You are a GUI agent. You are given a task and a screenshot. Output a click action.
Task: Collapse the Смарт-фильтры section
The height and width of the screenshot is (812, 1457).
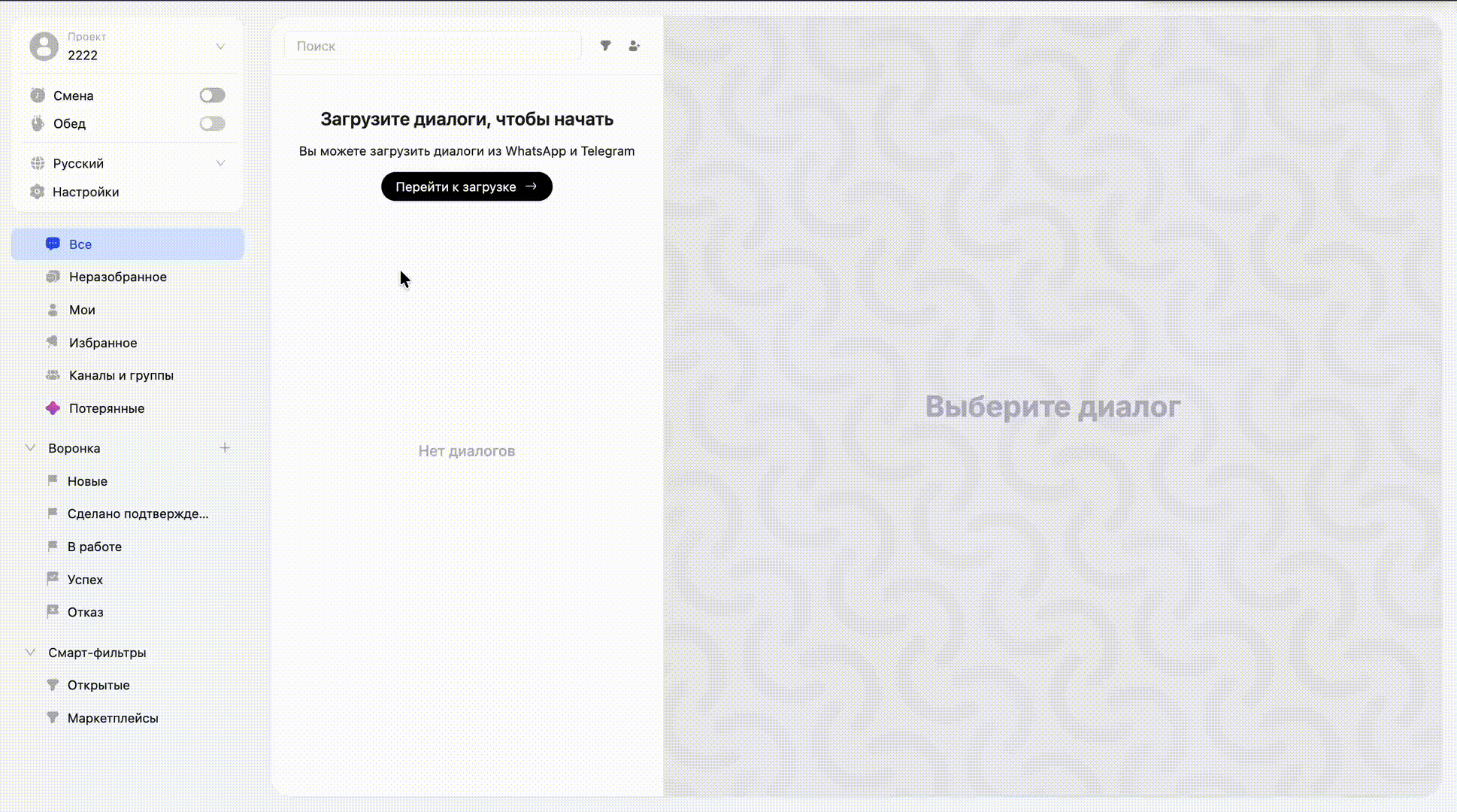31,653
